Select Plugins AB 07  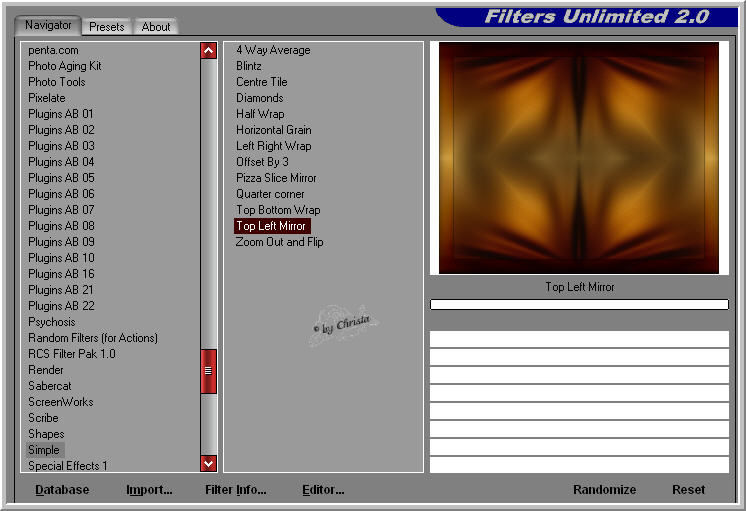pos(61,210)
